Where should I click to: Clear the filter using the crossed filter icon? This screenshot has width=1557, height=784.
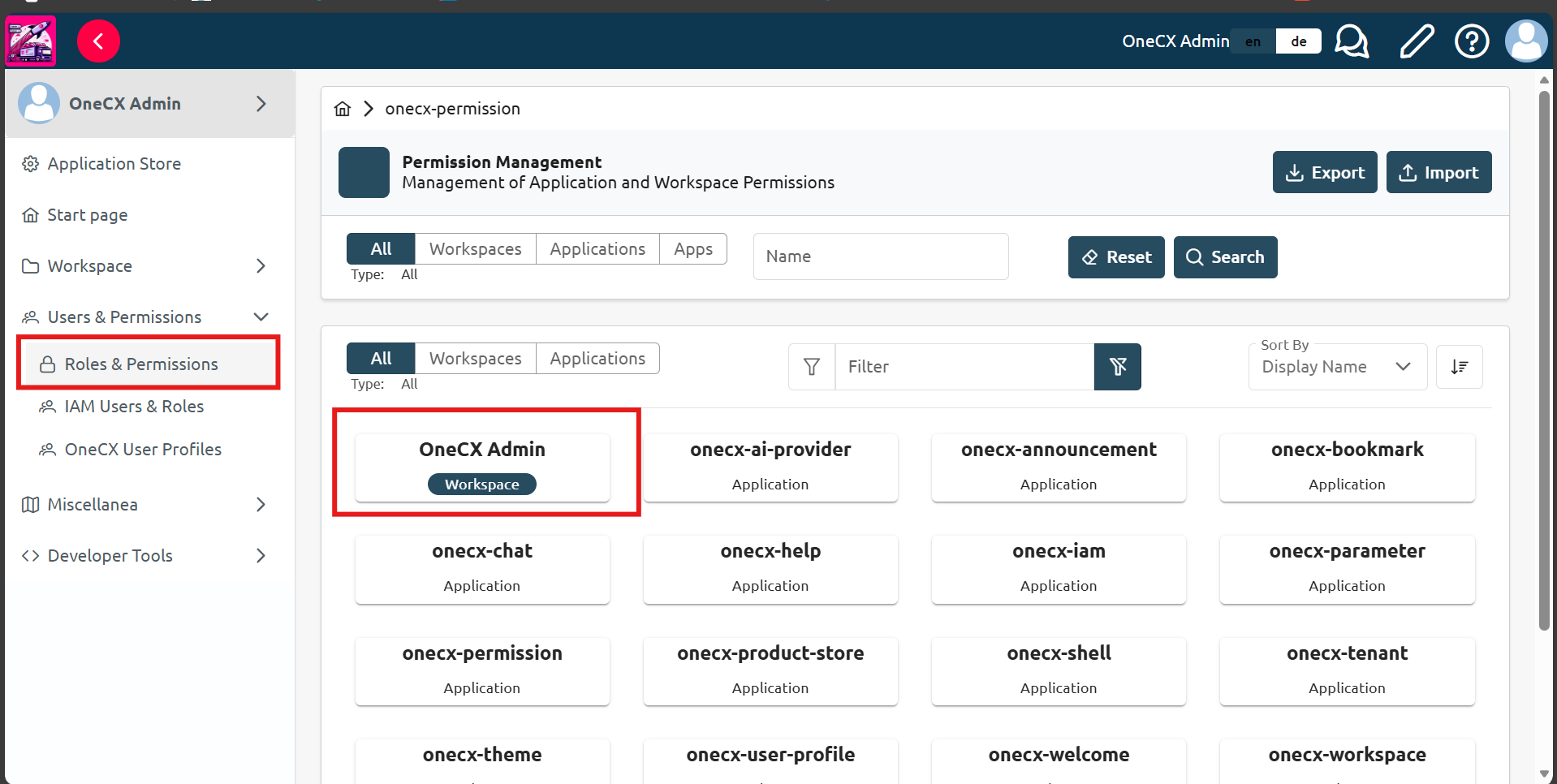tap(1117, 366)
